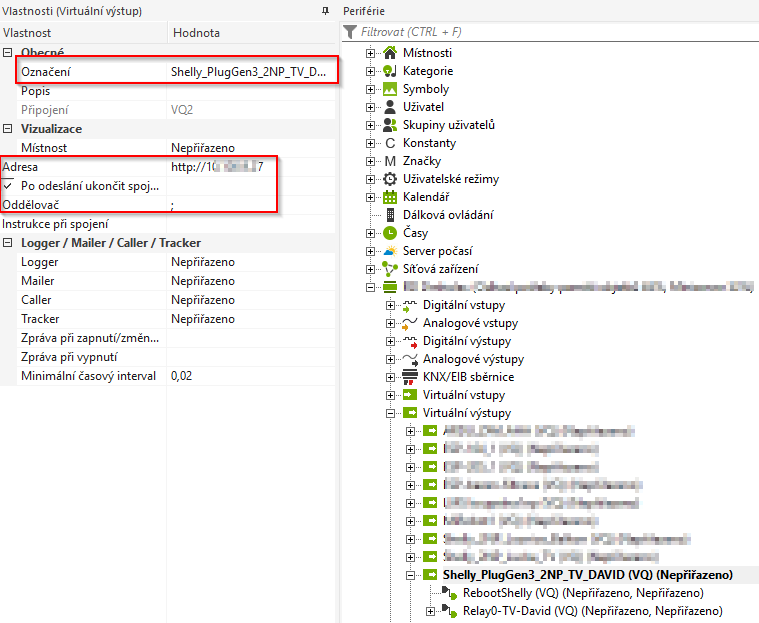Viewport: 759px width, 623px height.
Task: Expand the Digitální vstupy tree node
Action: coord(391,305)
